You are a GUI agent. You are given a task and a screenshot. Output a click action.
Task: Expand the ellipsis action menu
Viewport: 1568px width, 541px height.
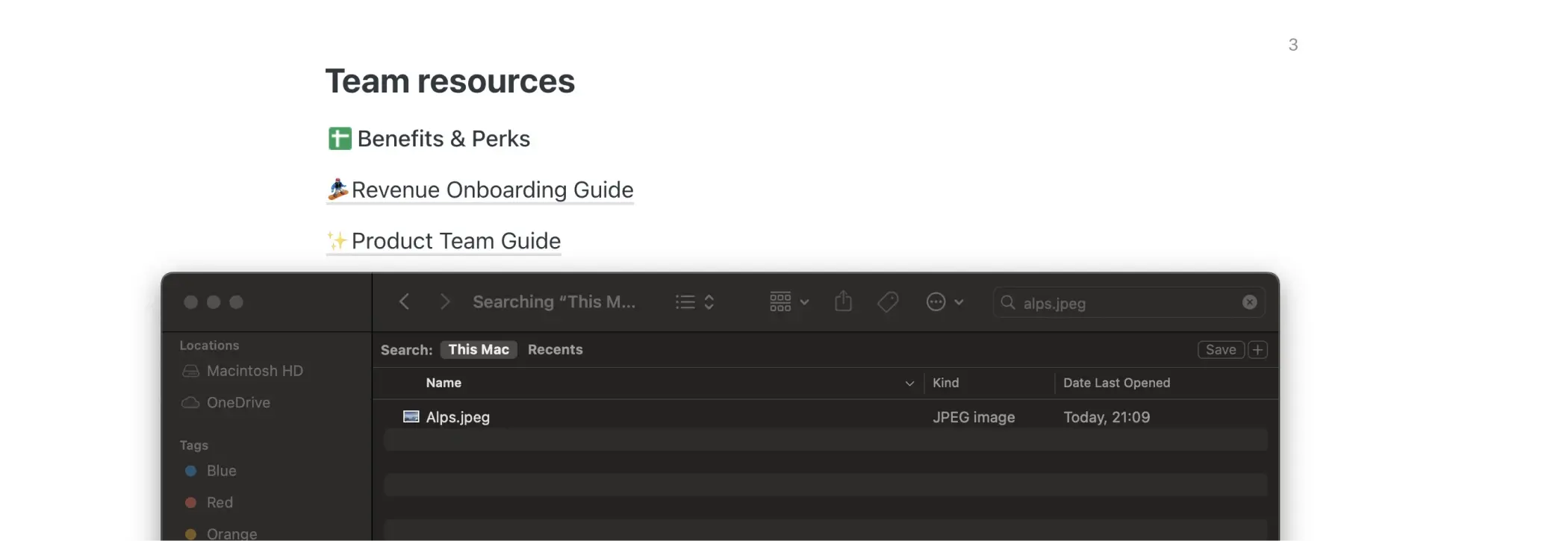945,302
